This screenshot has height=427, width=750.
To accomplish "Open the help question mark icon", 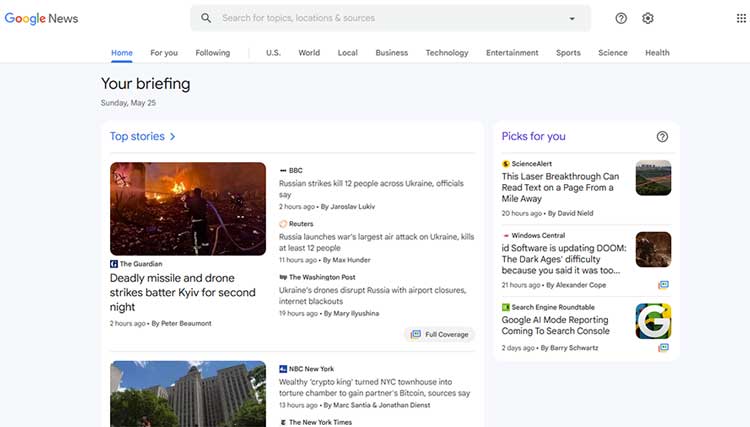I will tap(621, 18).
